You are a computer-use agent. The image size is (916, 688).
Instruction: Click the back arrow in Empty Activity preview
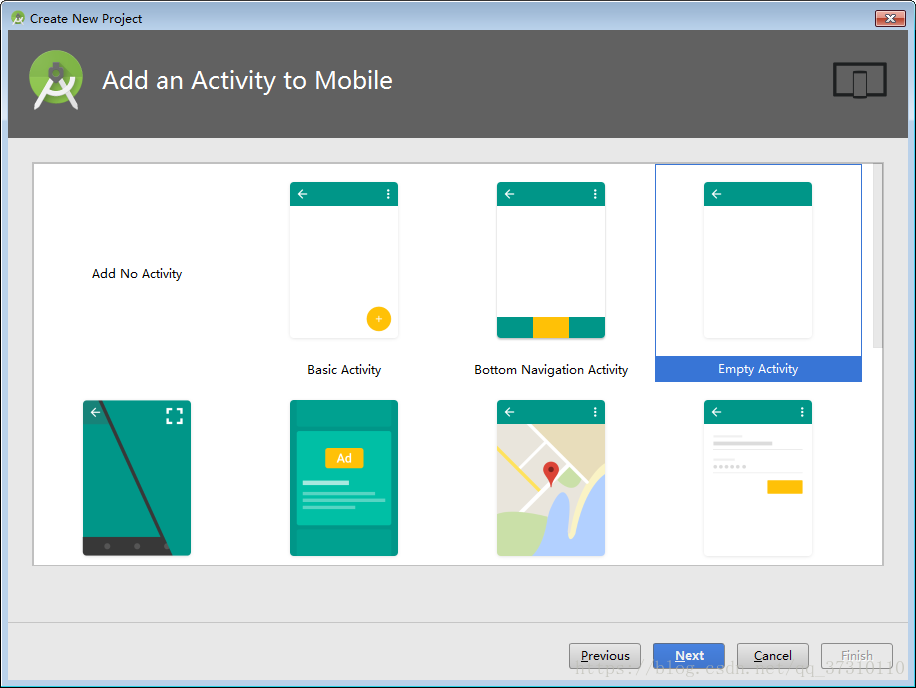716,194
